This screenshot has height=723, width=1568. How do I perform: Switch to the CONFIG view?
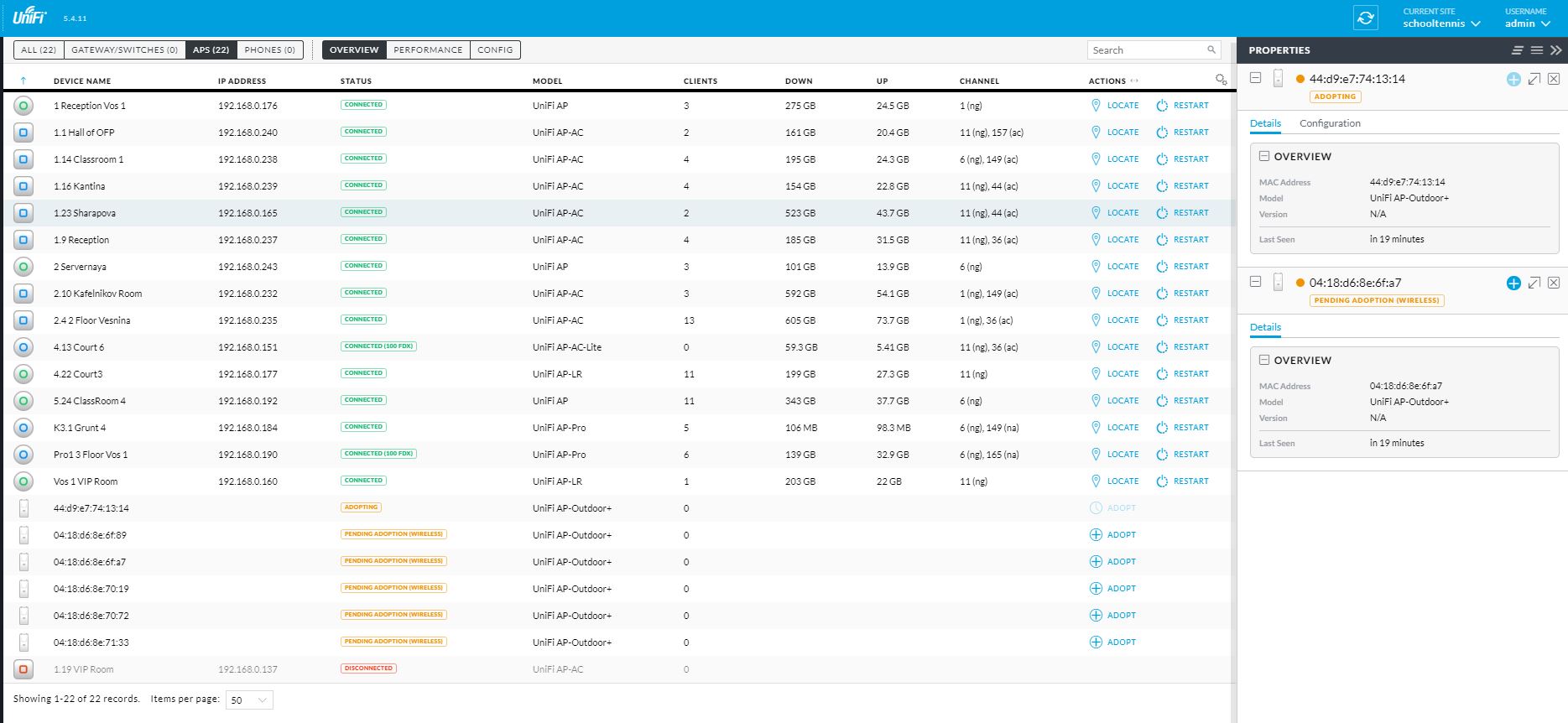point(495,49)
